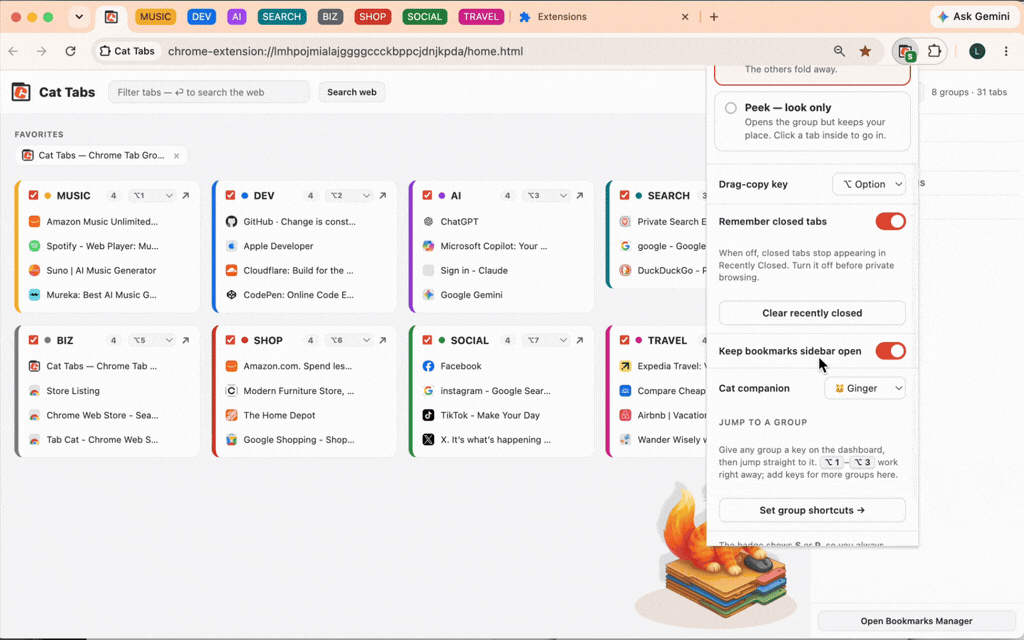Switch to the MUSIC tab group chip
Image resolution: width=1024 pixels, height=640 pixels.
155,17
